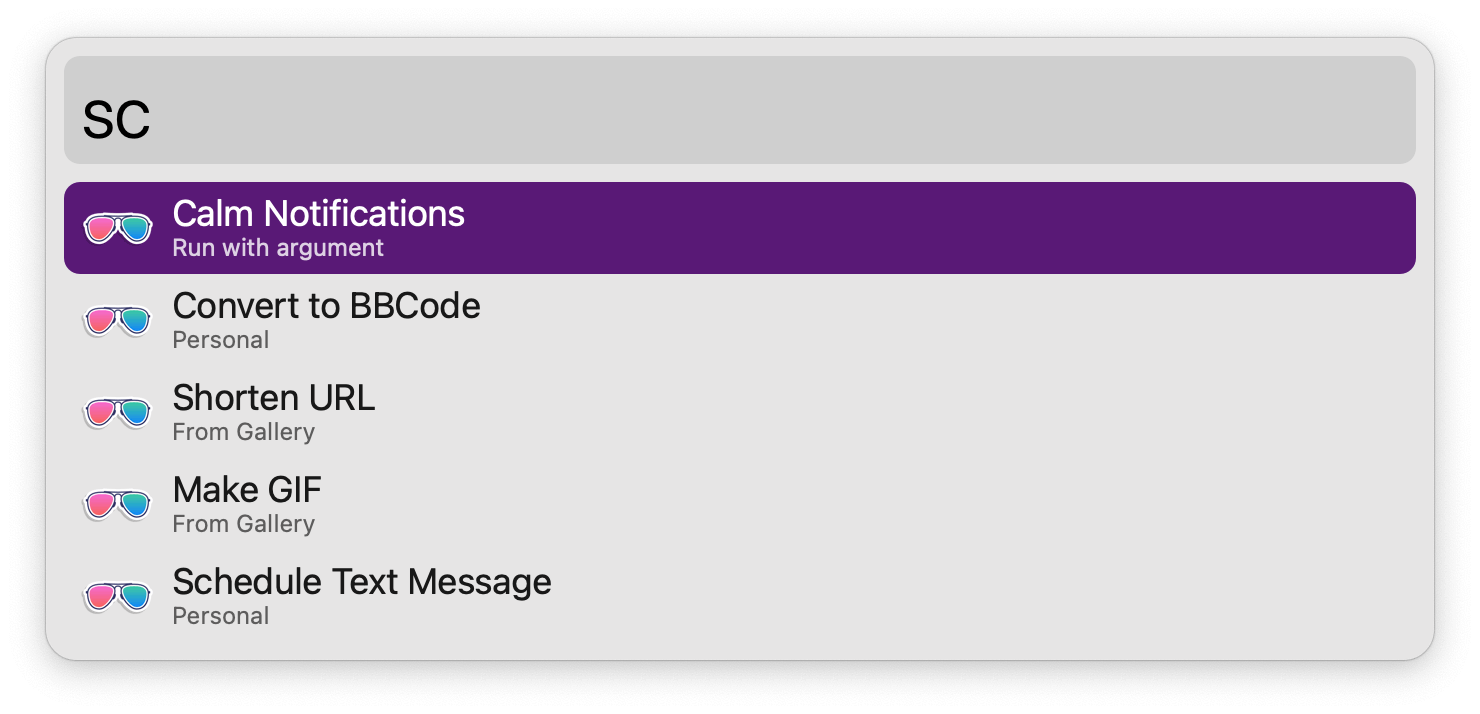
Task: Choose the Convert to BBCode shortcut
Action: pyautogui.click(x=740, y=320)
